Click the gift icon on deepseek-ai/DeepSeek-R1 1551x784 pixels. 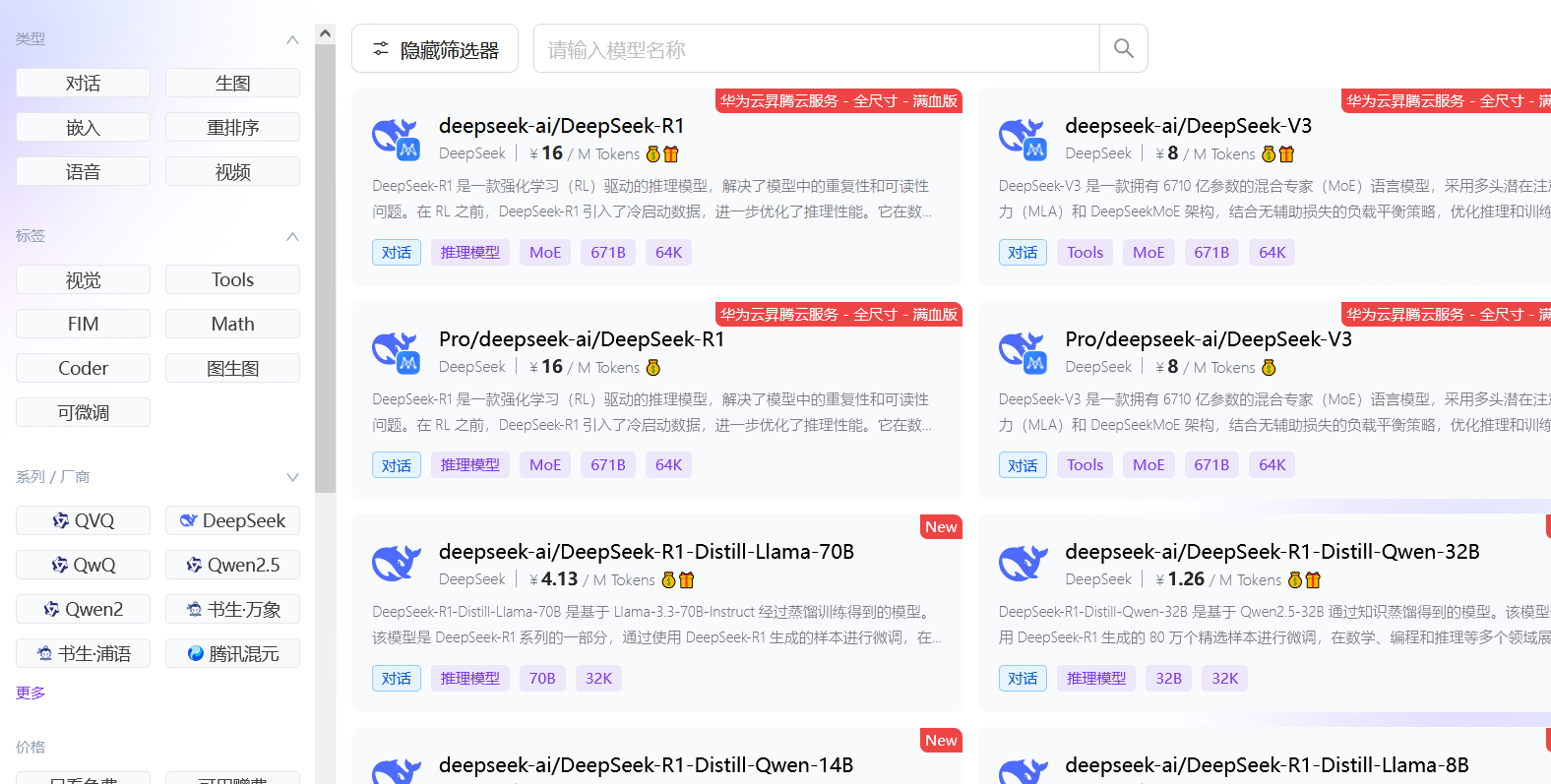click(x=671, y=154)
